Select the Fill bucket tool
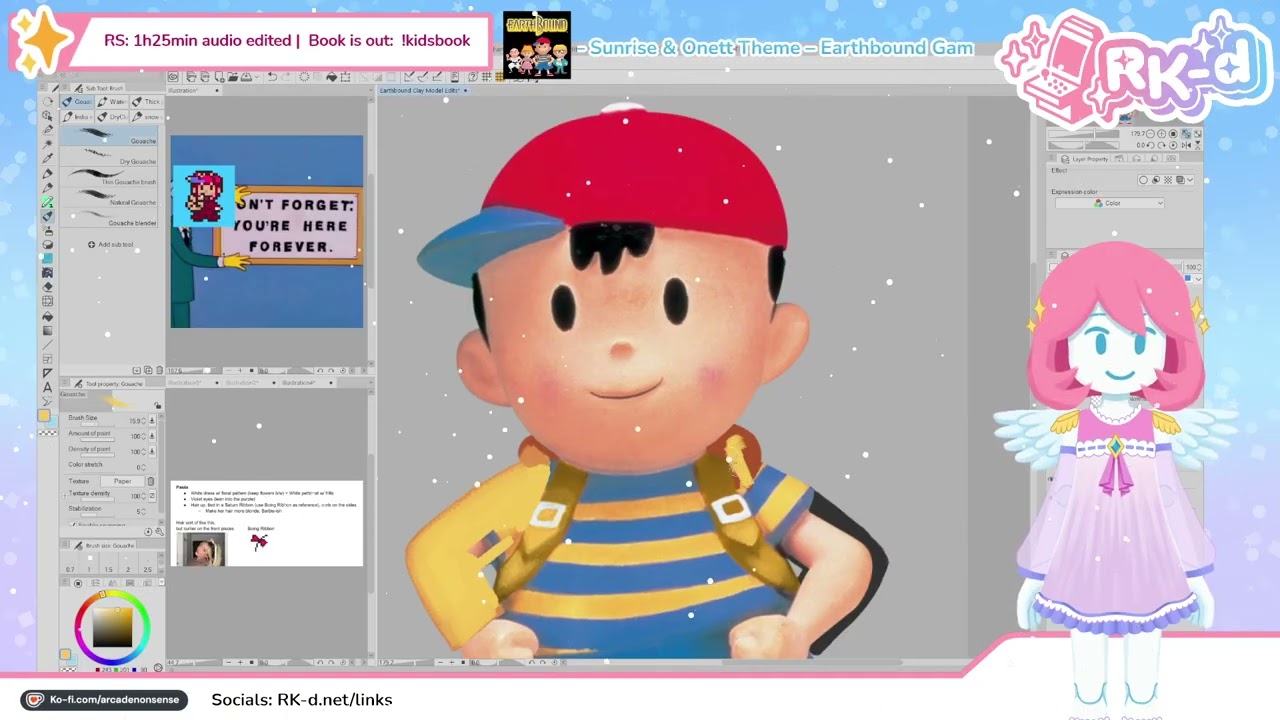Image resolution: width=1280 pixels, height=720 pixels. (x=47, y=317)
